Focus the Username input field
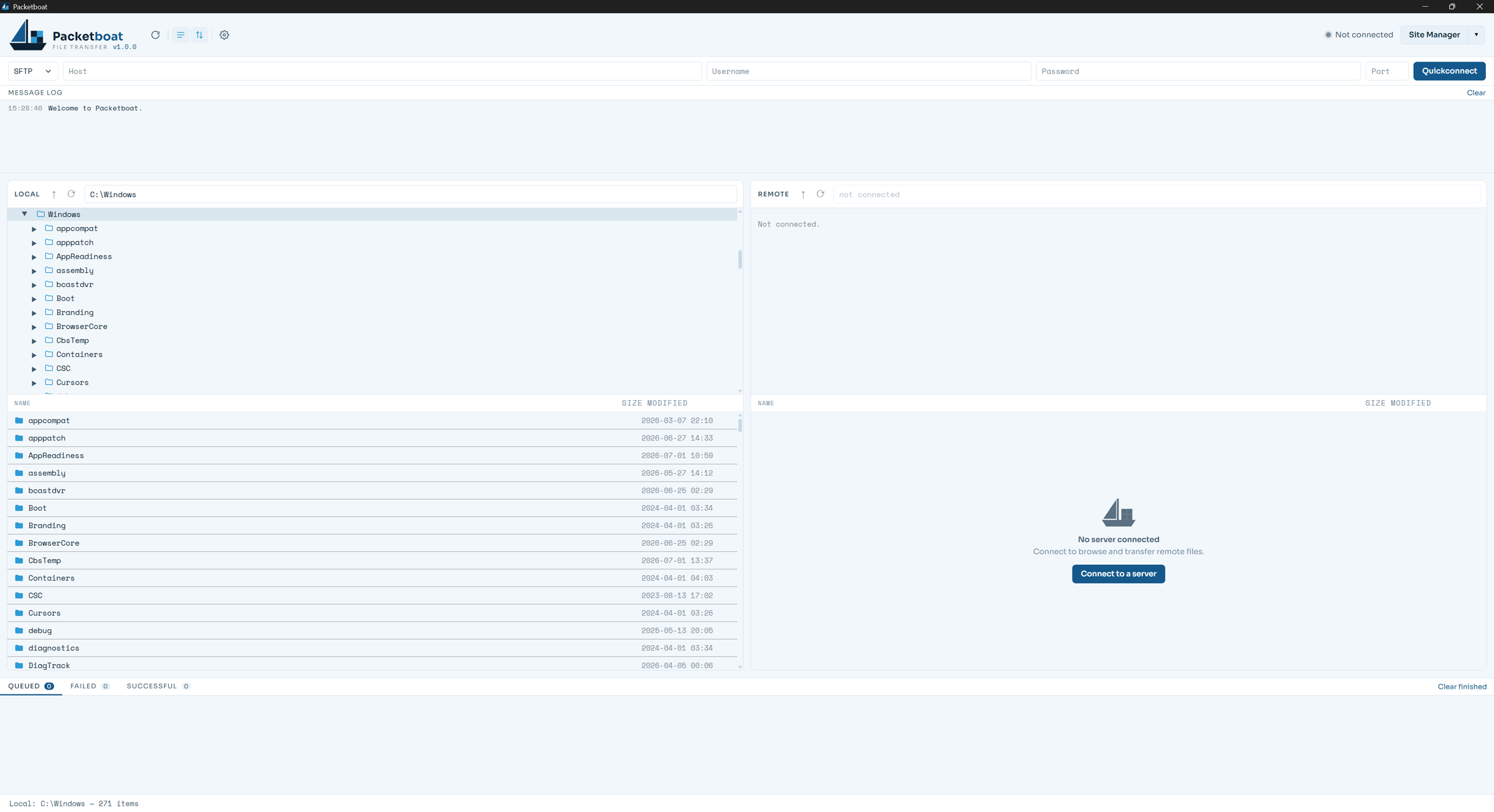Viewport: 1494px width, 812px height. (x=868, y=71)
